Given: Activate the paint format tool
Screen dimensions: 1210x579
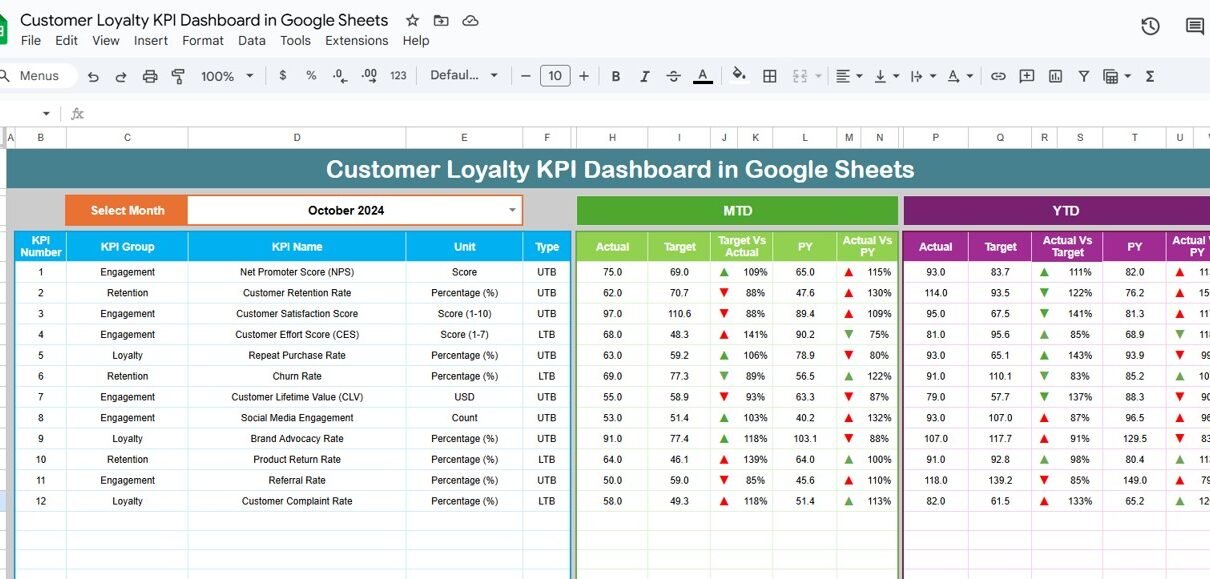Looking at the screenshot, I should tap(179, 76).
